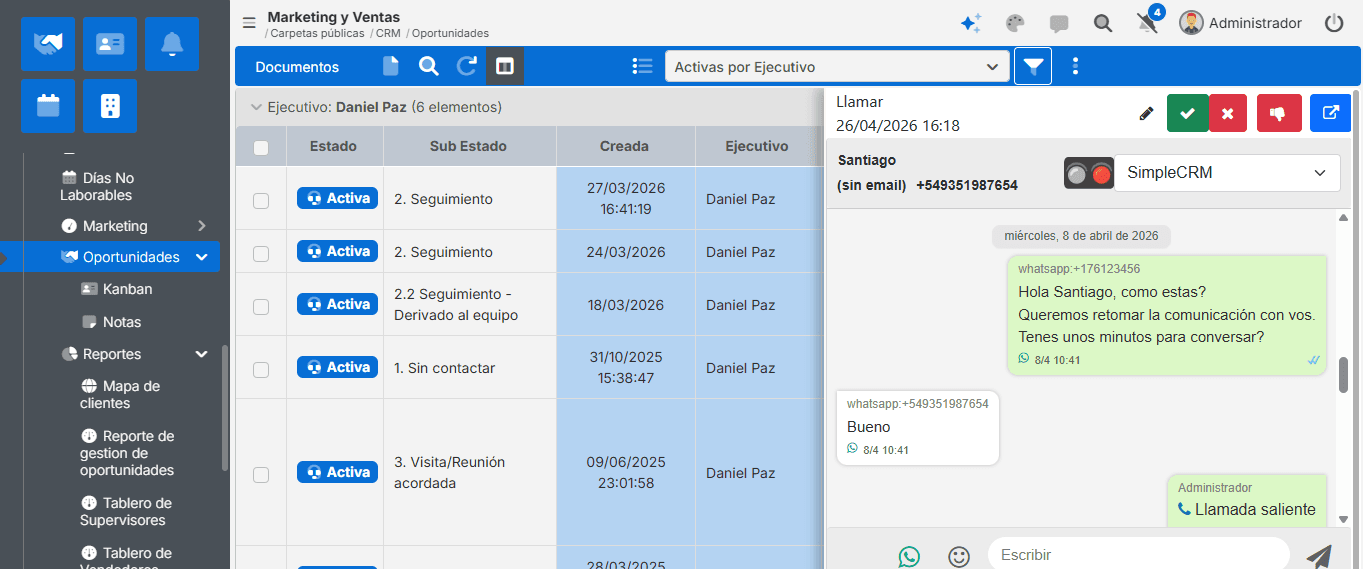Image resolution: width=1363 pixels, height=569 pixels.
Task: Open the bell notifications tile in sidebar
Action: [172, 44]
